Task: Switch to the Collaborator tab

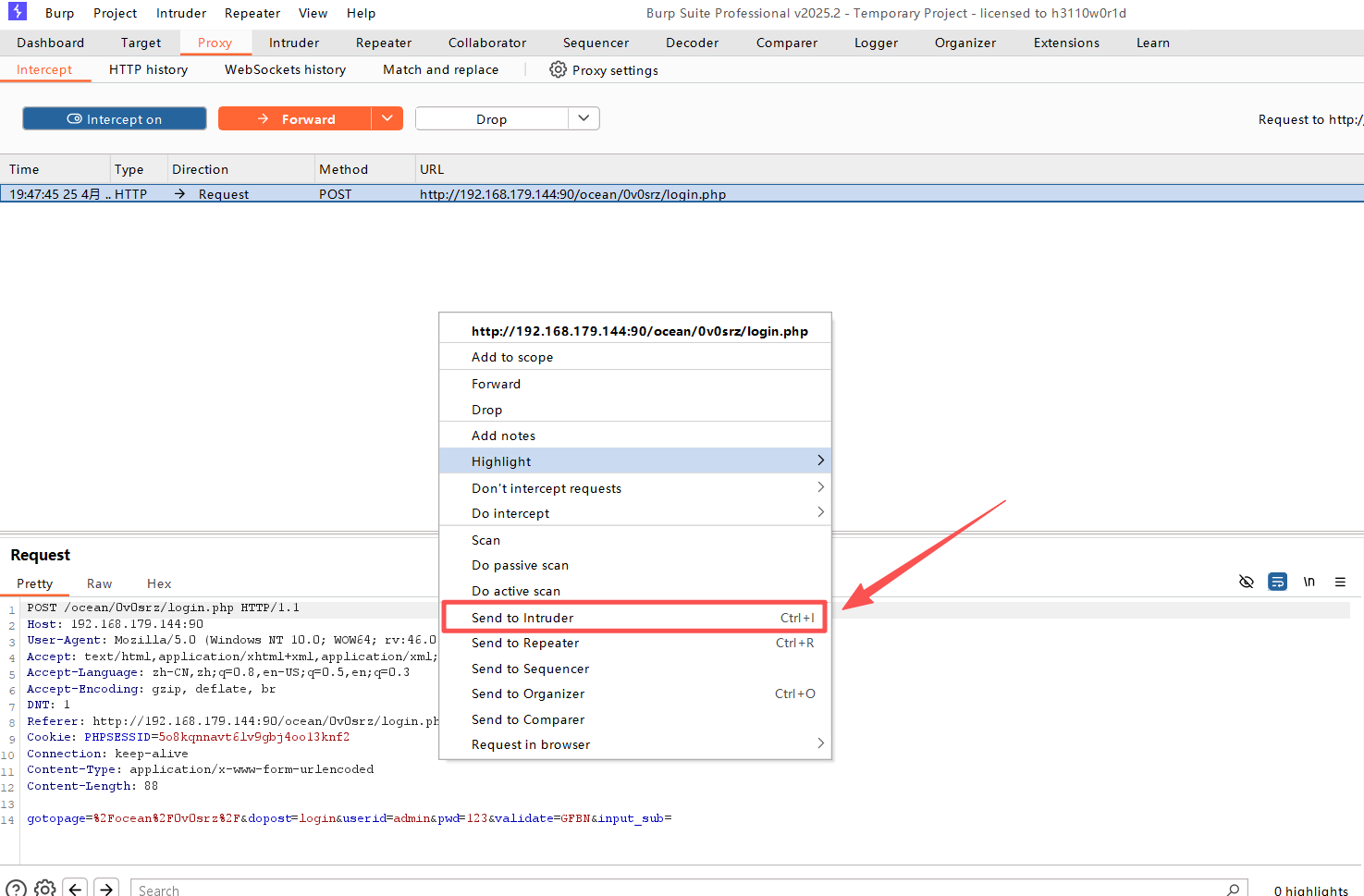Action: pos(487,43)
